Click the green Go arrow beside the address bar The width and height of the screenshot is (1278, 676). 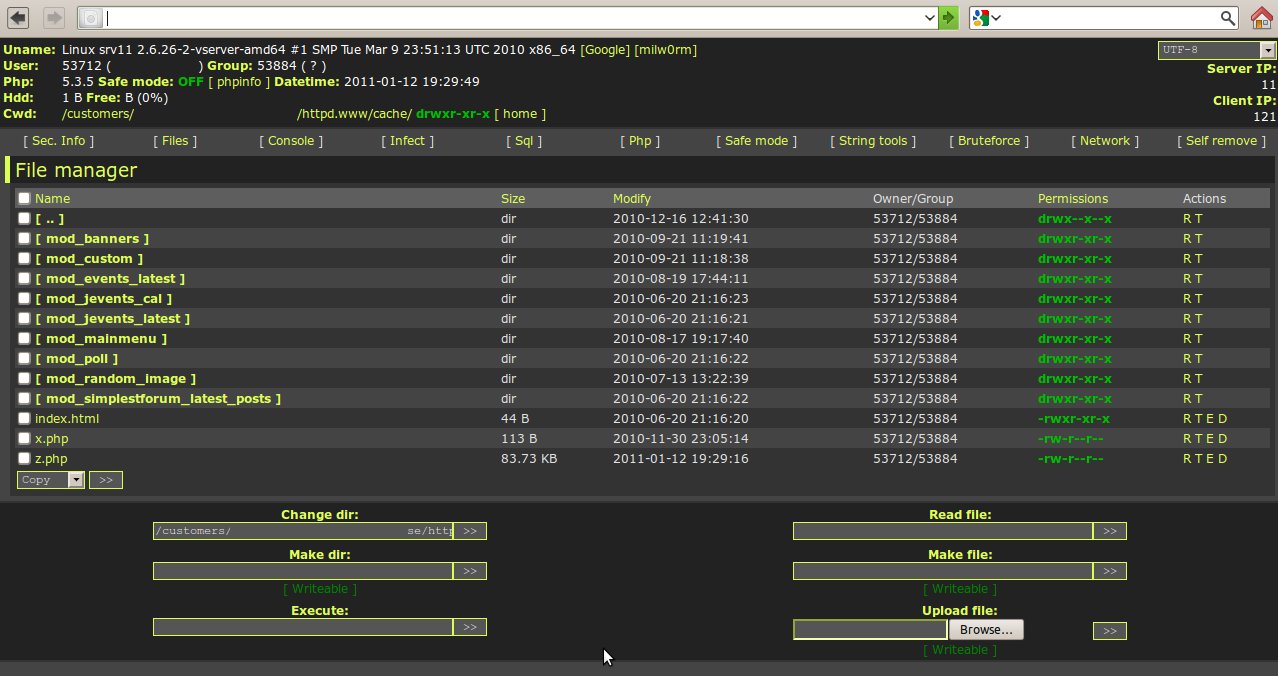(947, 17)
